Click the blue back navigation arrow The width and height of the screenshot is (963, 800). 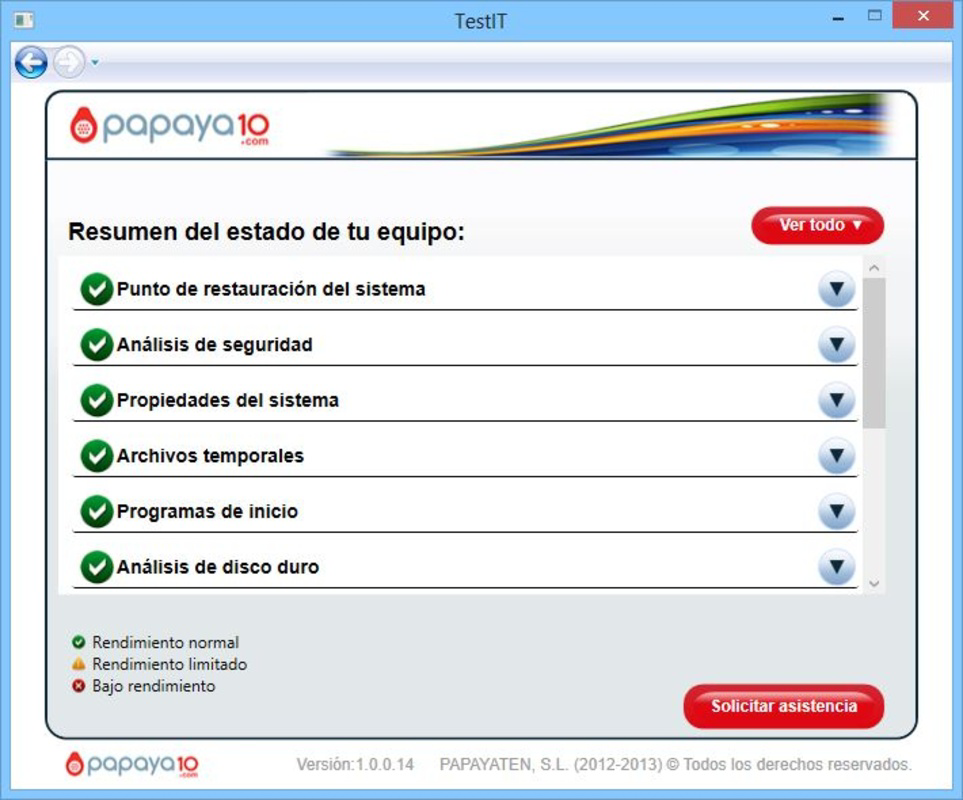click(31, 62)
